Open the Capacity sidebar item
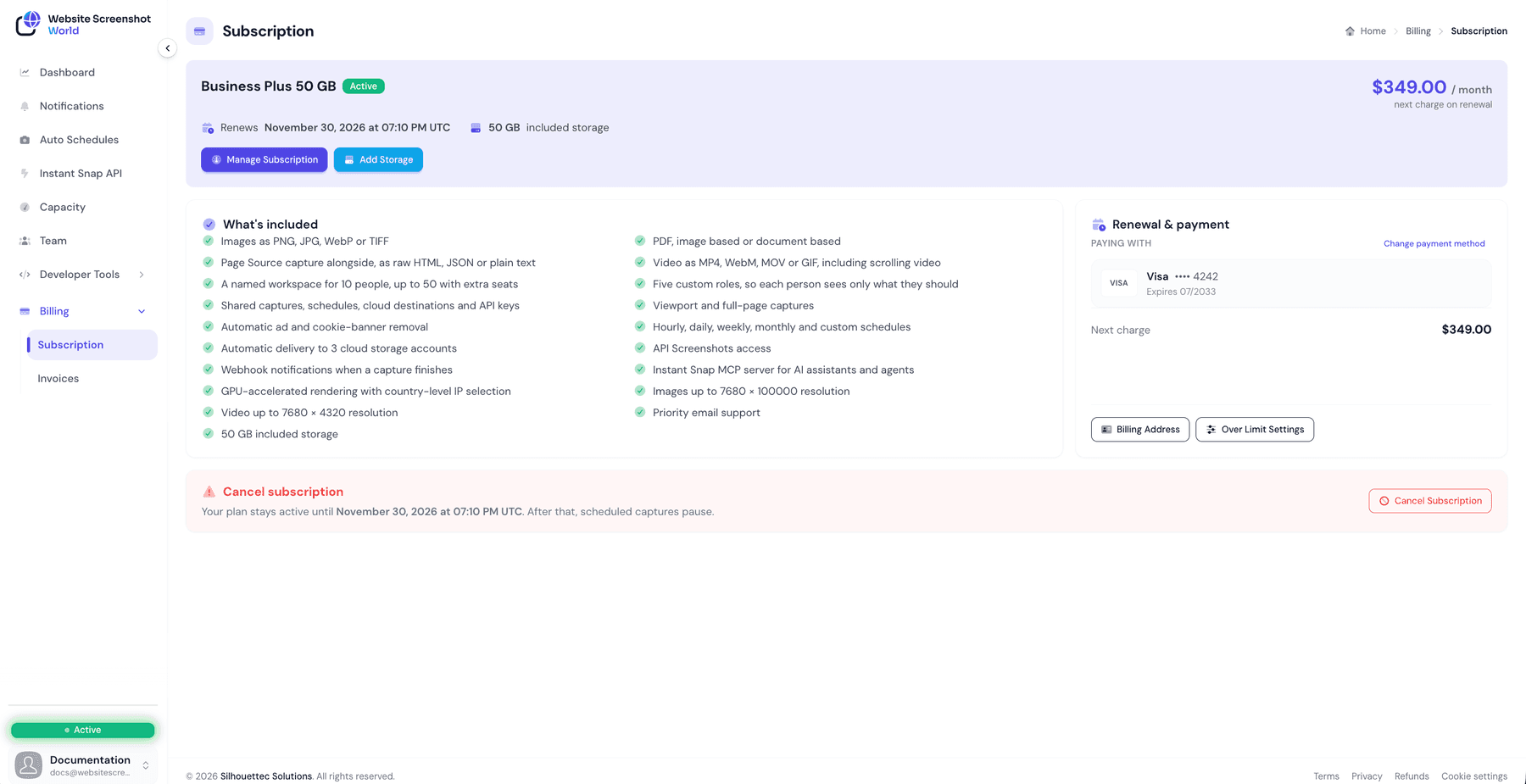This screenshot has height=784, width=1526. pos(83,207)
